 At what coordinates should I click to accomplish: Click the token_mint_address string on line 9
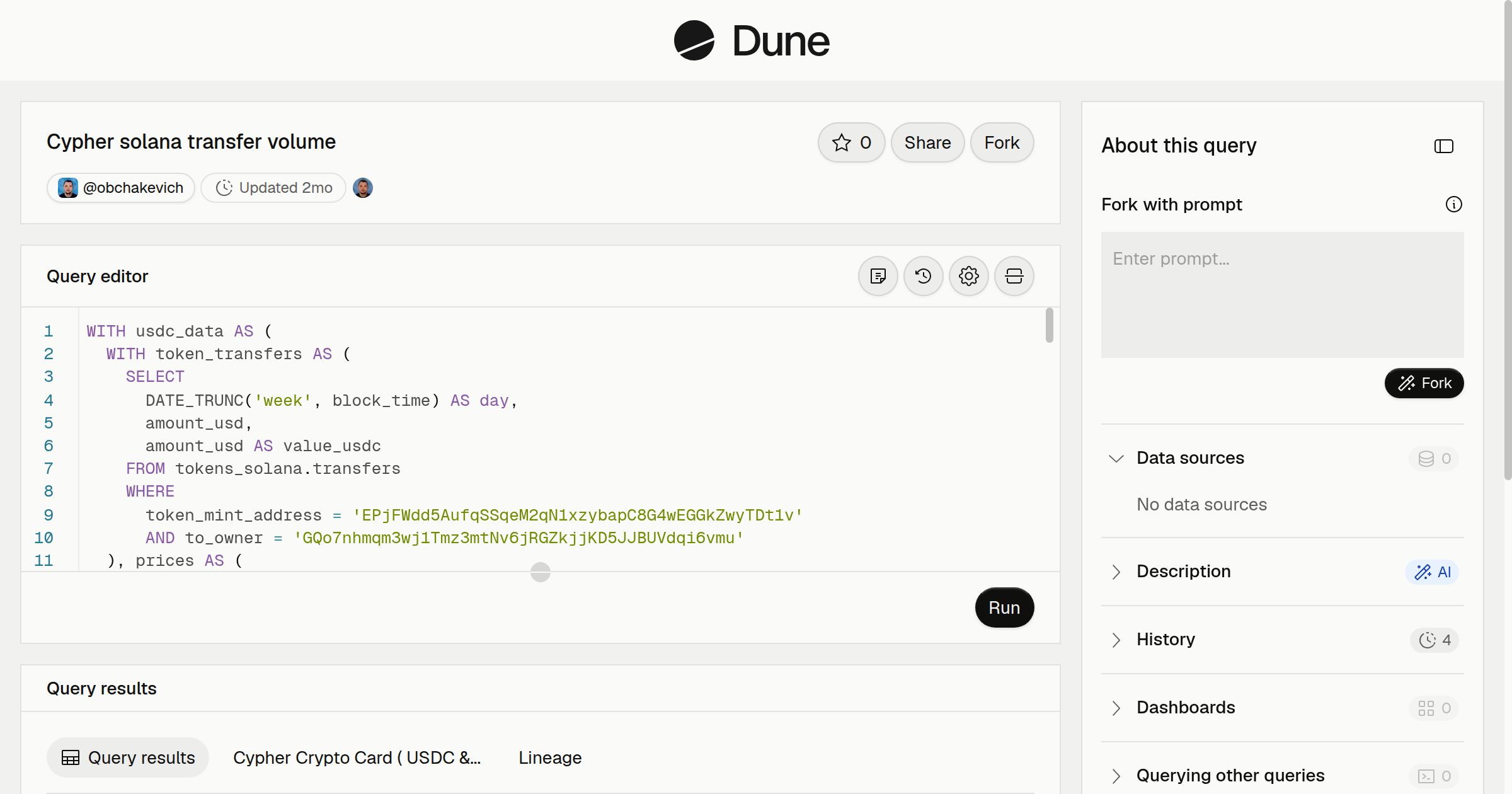tap(578, 515)
